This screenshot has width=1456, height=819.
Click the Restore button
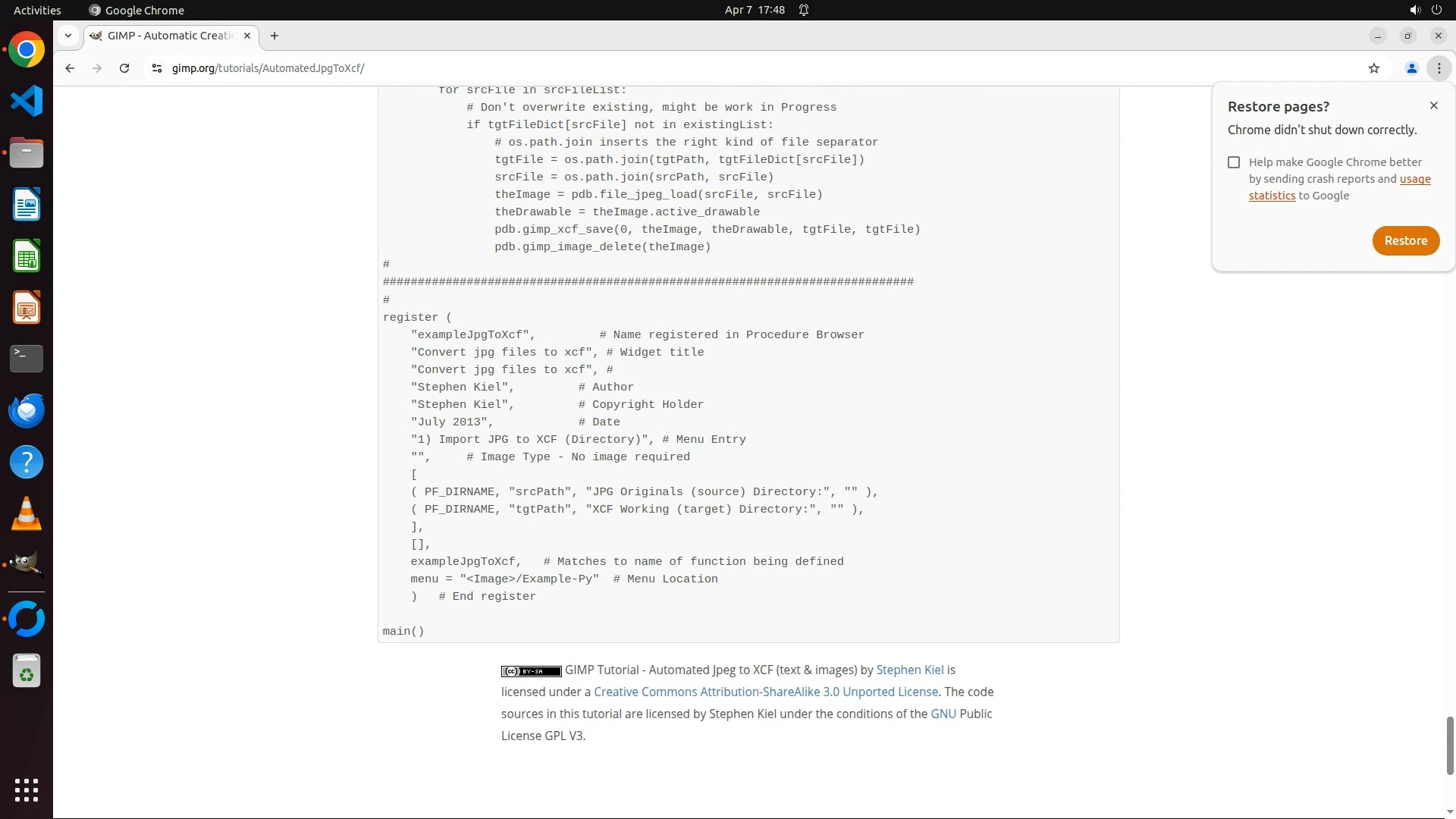coord(1405,240)
